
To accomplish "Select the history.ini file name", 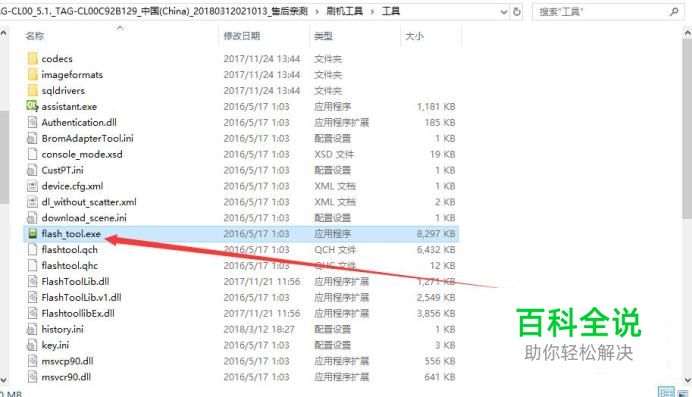I will [62, 329].
